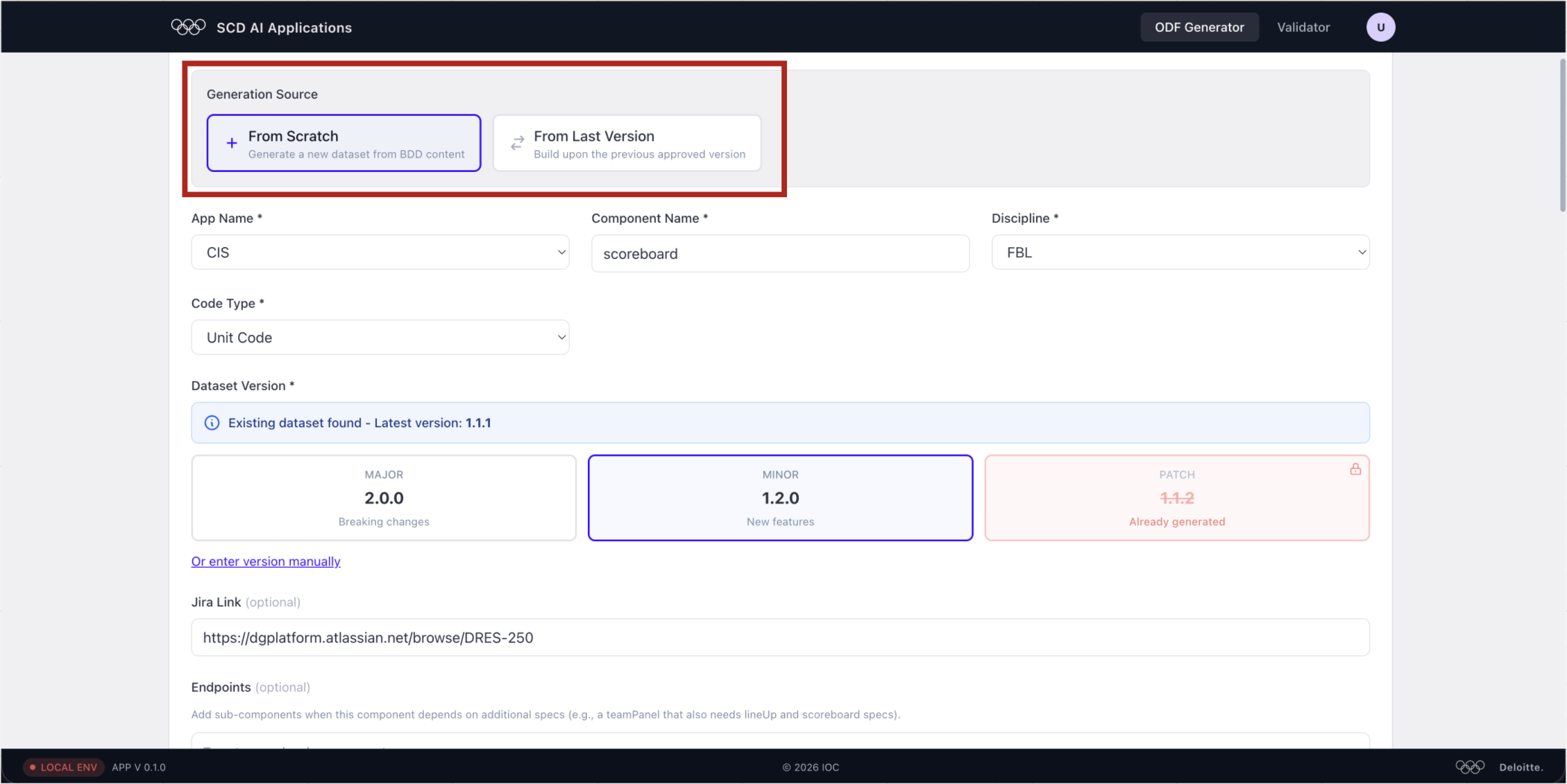This screenshot has width=1567, height=784.
Task: Click the lock icon on PATCH card
Action: point(1355,470)
